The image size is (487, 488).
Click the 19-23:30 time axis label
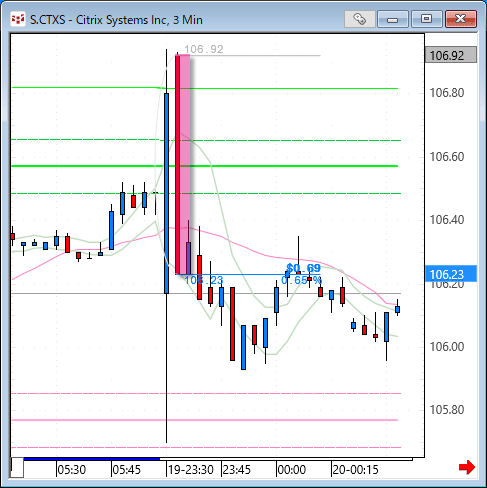click(x=191, y=470)
